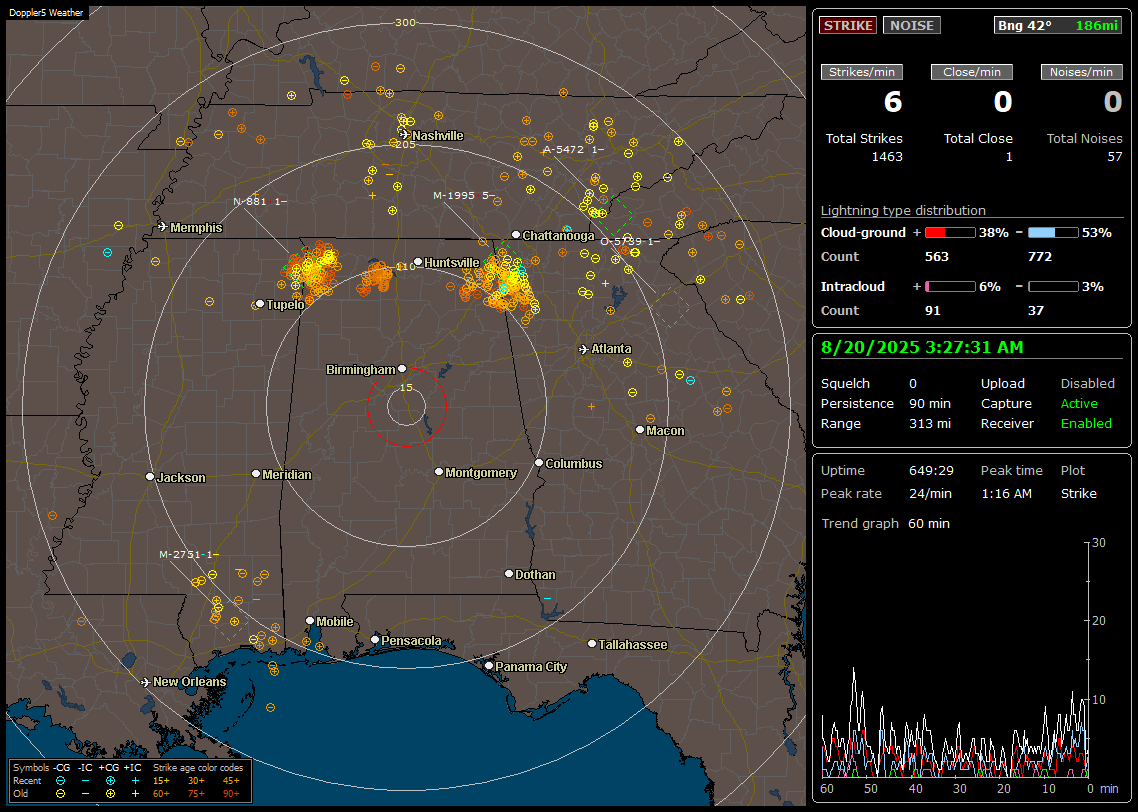Click the negative Cloud-ground blue percentage bar

tap(1053, 233)
